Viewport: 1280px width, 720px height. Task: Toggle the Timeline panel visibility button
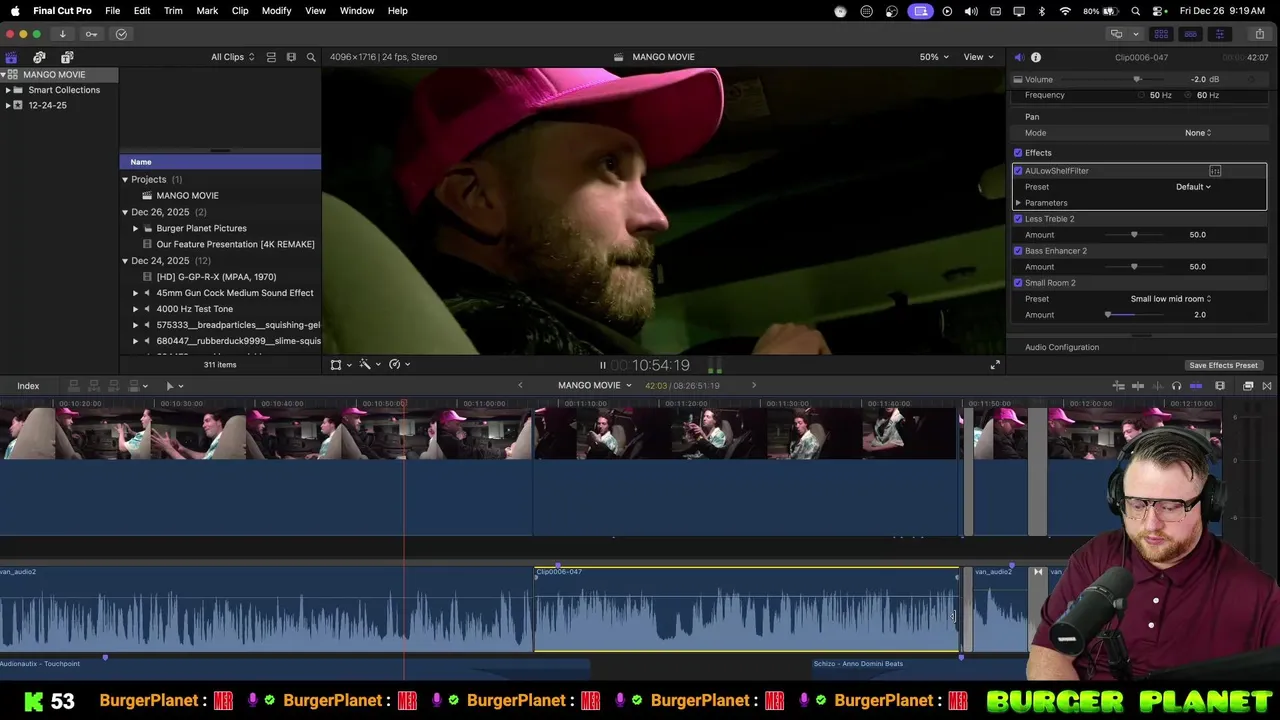click(x=1191, y=34)
